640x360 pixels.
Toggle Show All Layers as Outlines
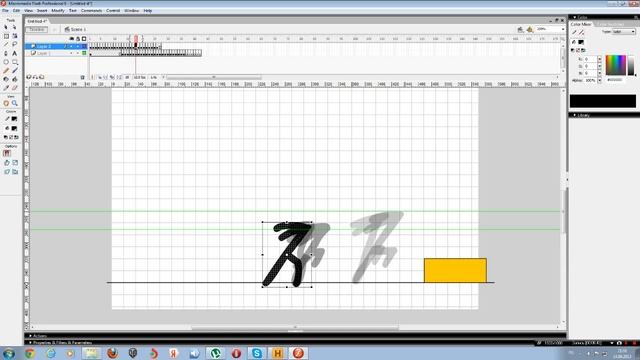[84, 39]
